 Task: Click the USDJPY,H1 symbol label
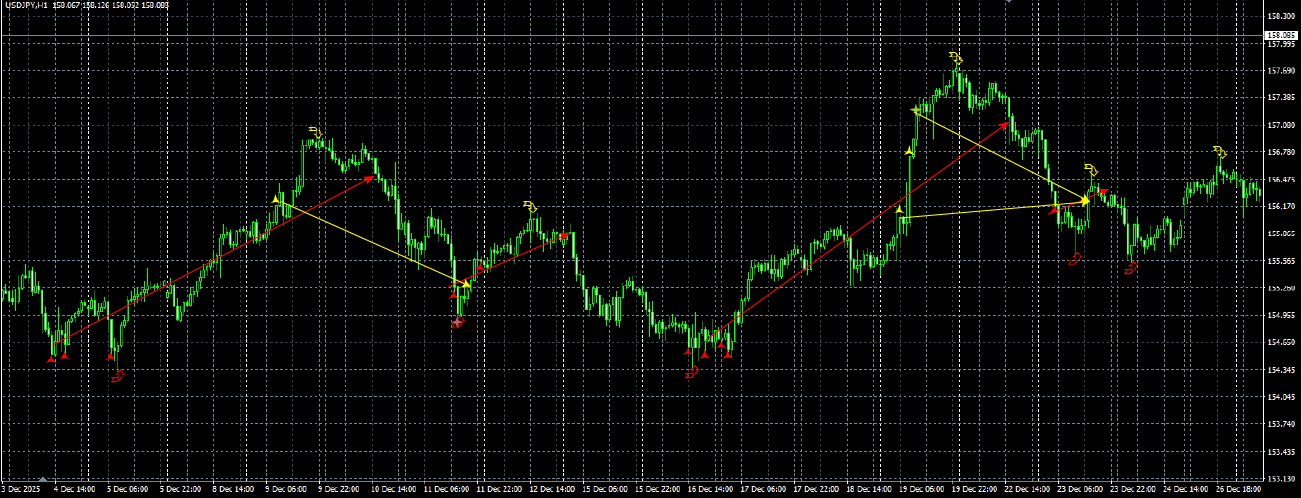pos(27,5)
